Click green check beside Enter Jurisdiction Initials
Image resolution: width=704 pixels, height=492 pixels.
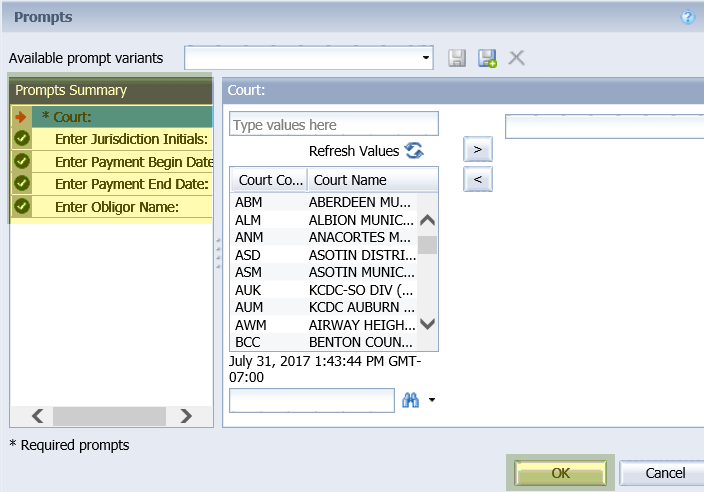(22, 138)
